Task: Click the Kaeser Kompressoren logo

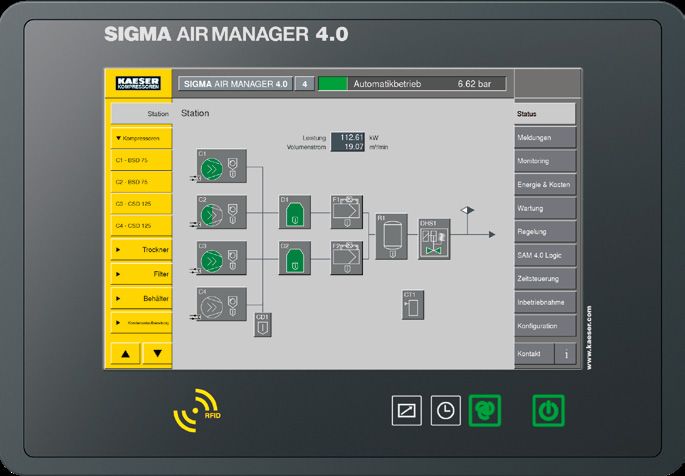Action: point(138,83)
